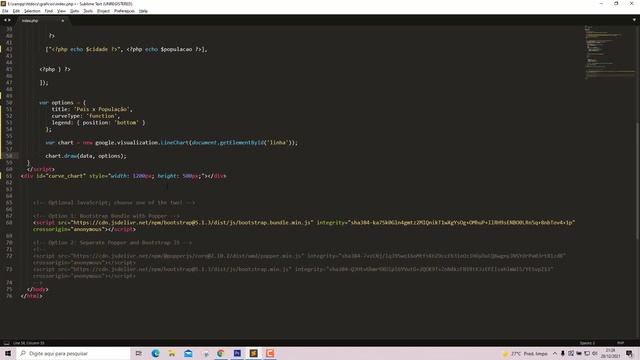Screen dimensions: 640x360
Task: Go to next tab with right arrow
Action: [9, 20]
